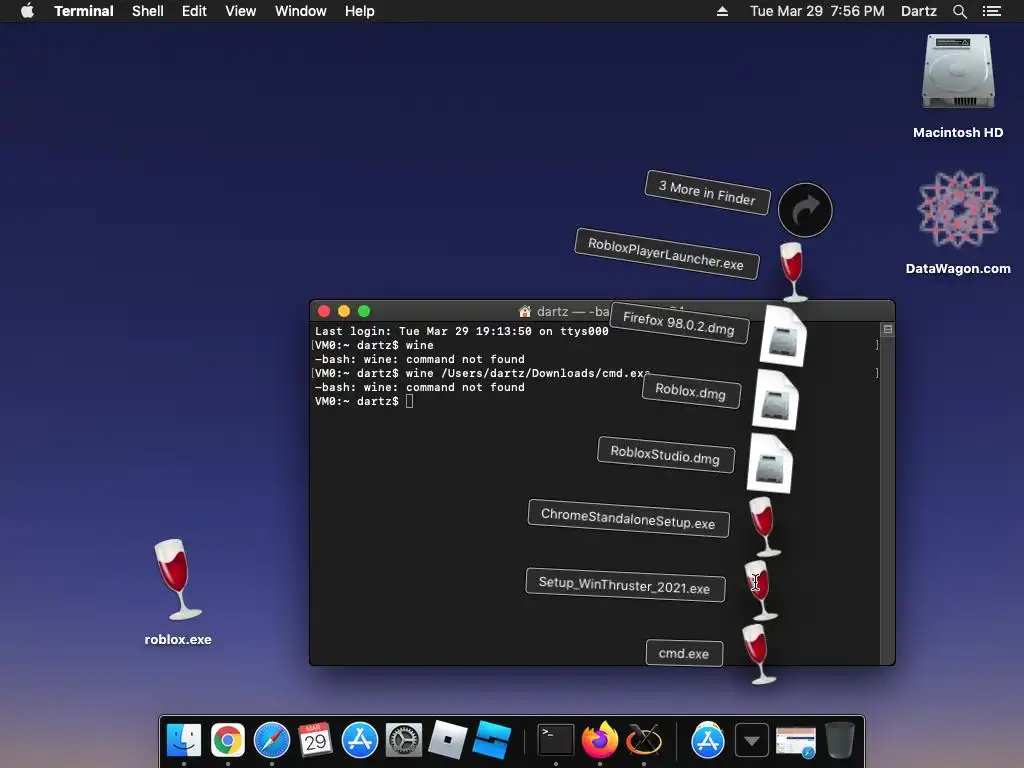Open App Store icon beside Calendar
1024x768 pixels.
click(360, 741)
